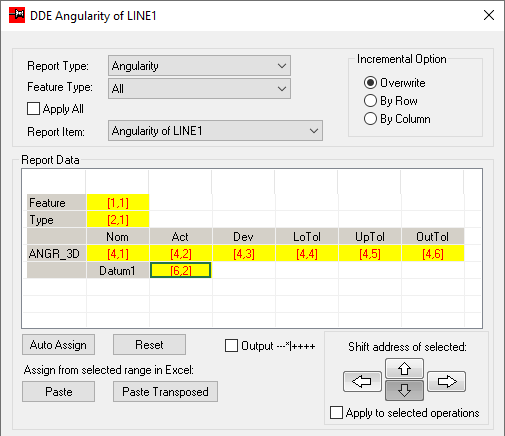Viewport: 505px width, 436px height.
Task: Click the red DDE application icon
Action: coord(17,15)
